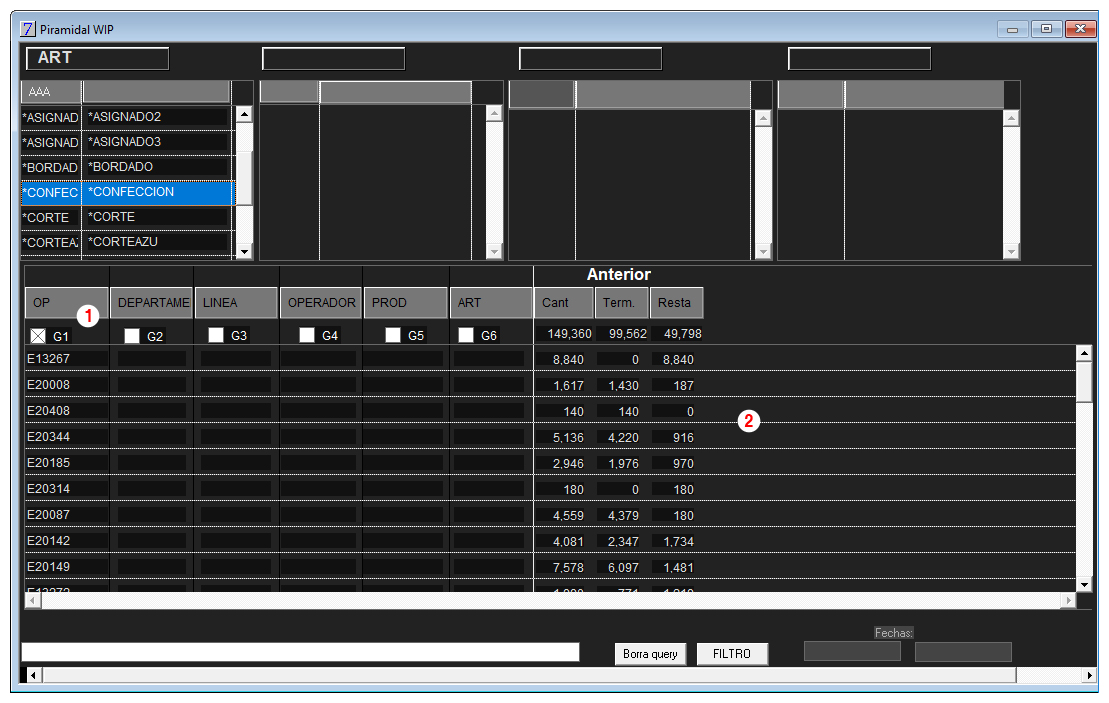Toggle the G1 checkbox under OP
Image resolution: width=1109 pixels, height=703 pixels.
pos(38,336)
